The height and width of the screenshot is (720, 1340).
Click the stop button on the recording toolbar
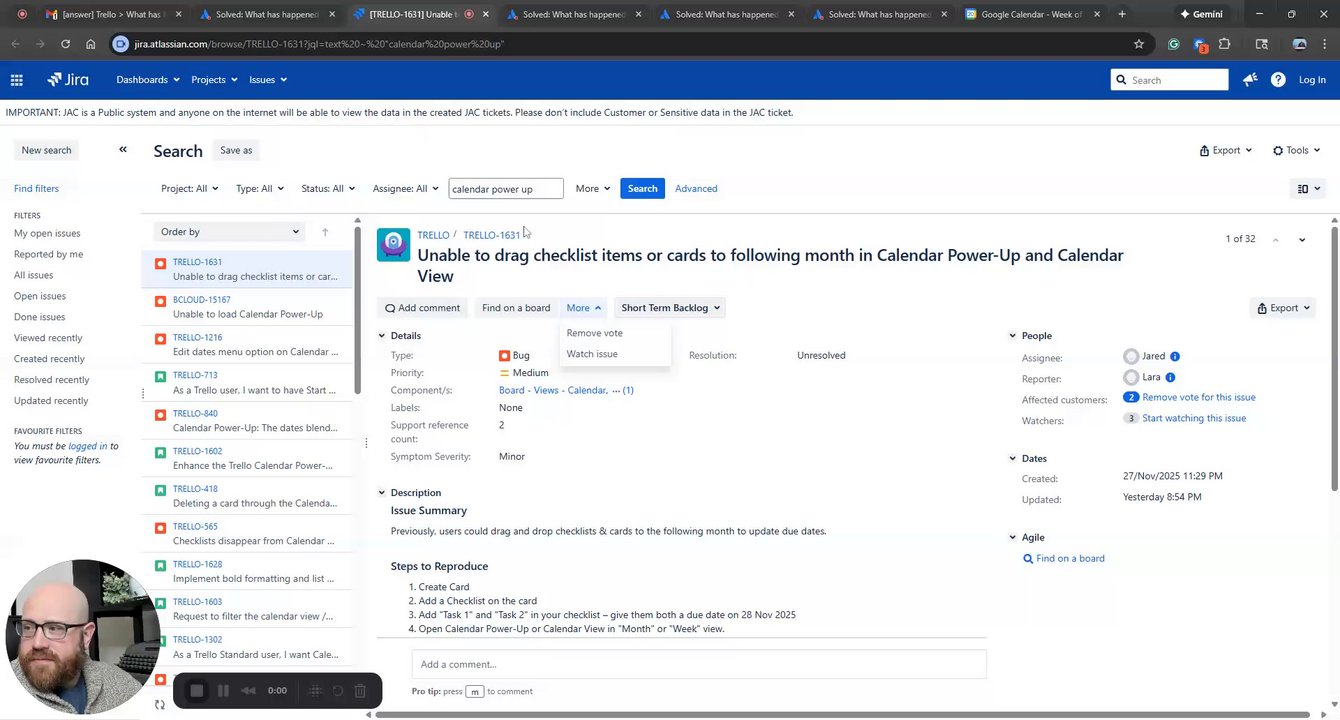197,690
